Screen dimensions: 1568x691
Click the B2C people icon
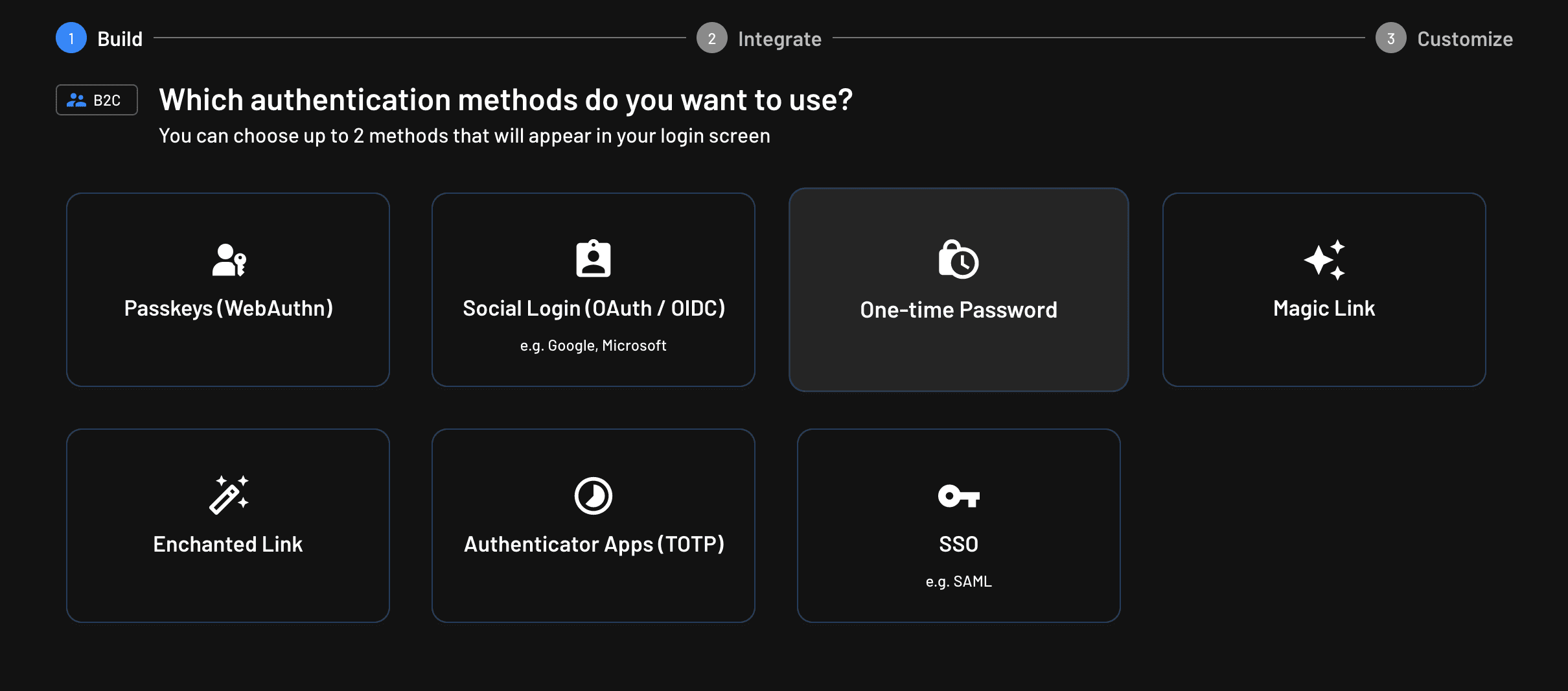tap(76, 100)
